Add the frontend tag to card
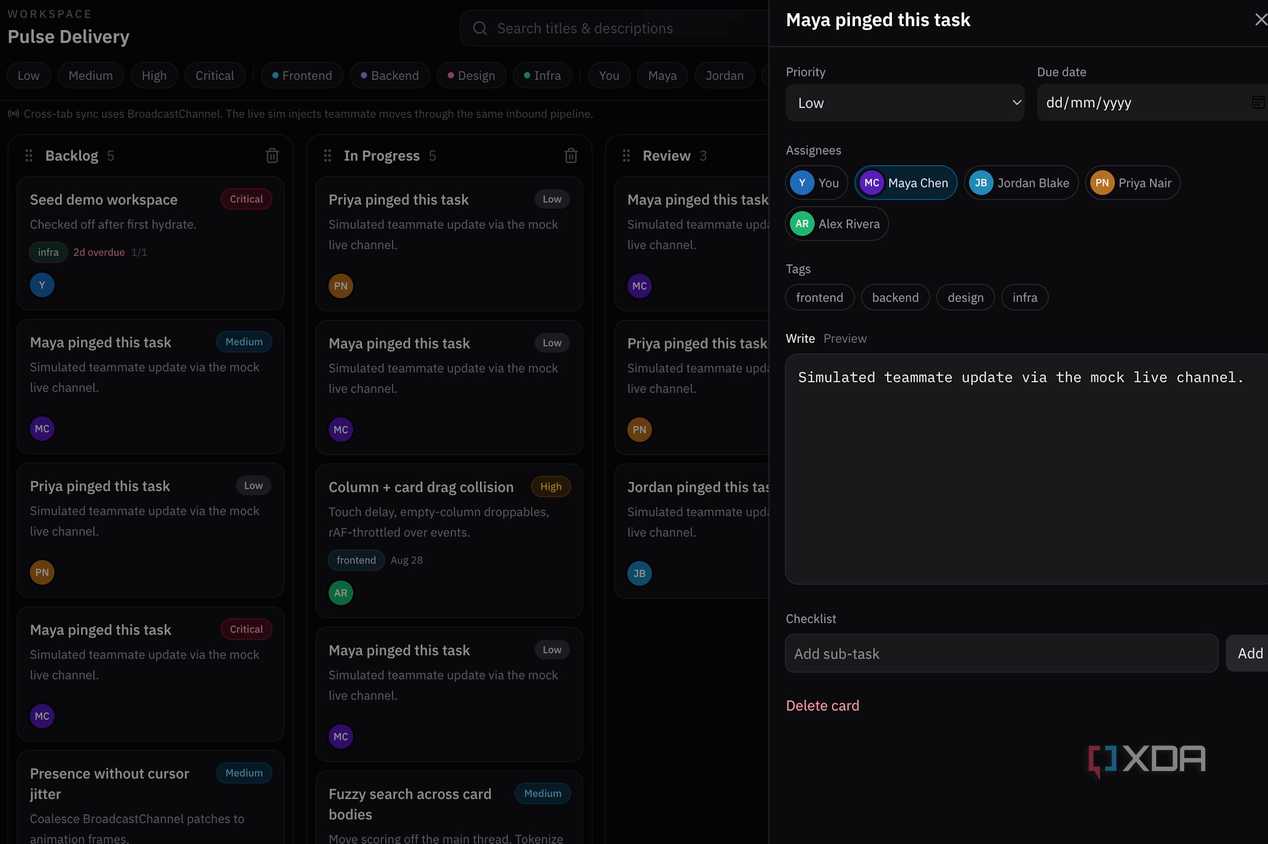 (x=820, y=297)
